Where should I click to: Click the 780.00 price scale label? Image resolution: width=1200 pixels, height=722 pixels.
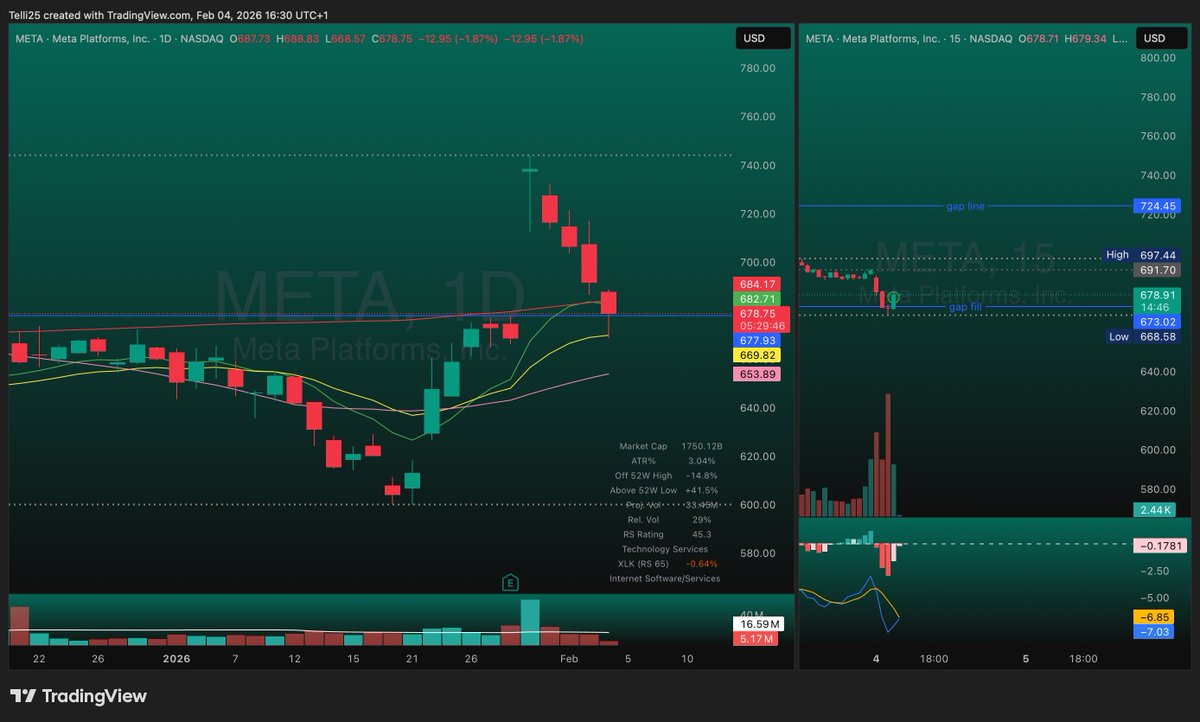coord(757,68)
